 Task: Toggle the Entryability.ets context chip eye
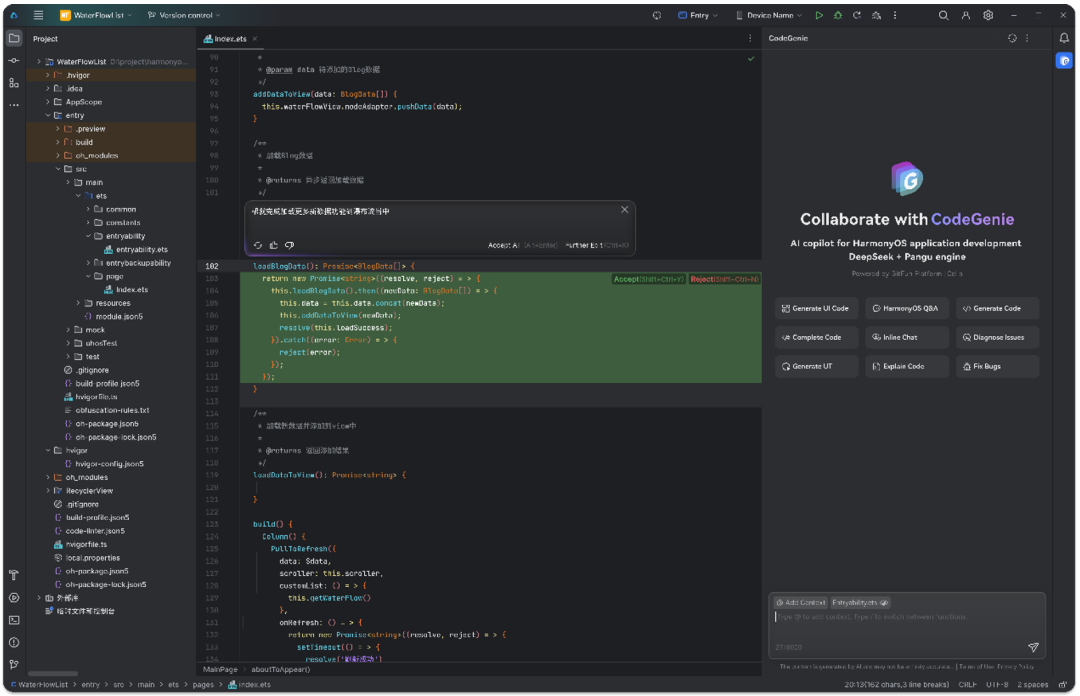point(884,602)
